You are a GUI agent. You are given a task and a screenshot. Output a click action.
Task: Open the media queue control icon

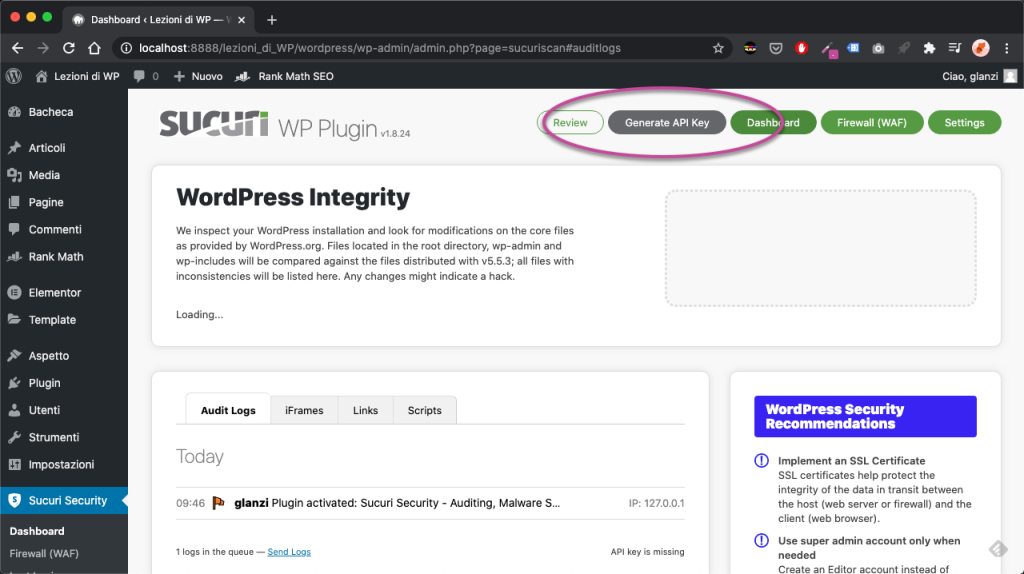955,48
